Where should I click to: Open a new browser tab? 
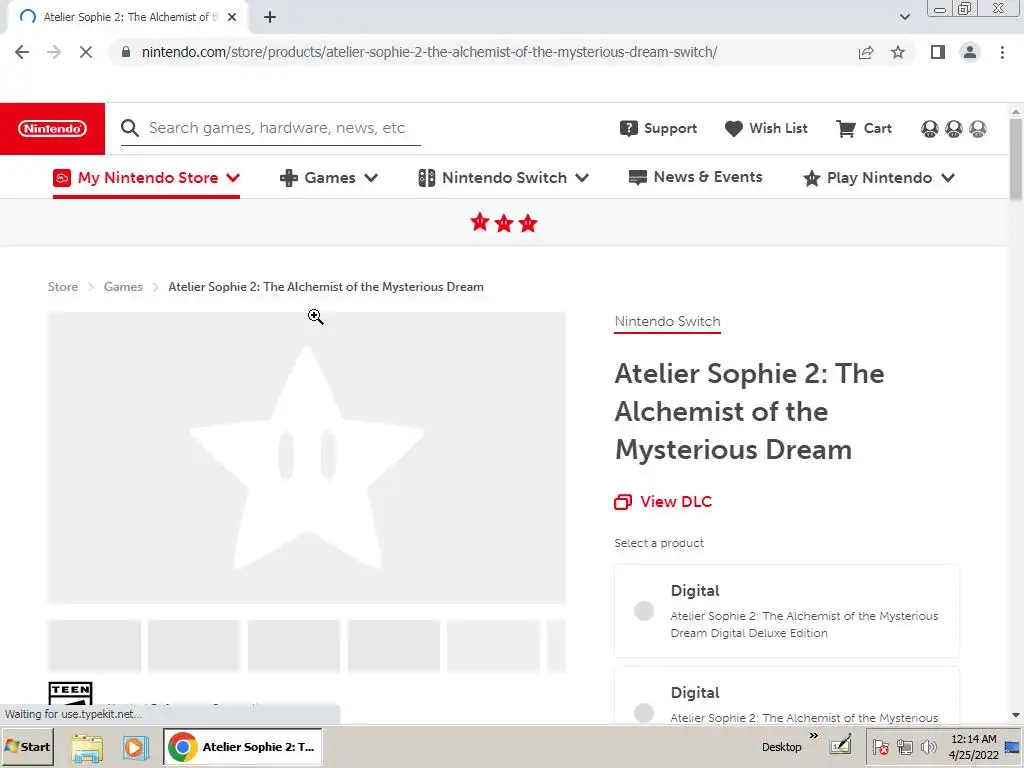(270, 17)
